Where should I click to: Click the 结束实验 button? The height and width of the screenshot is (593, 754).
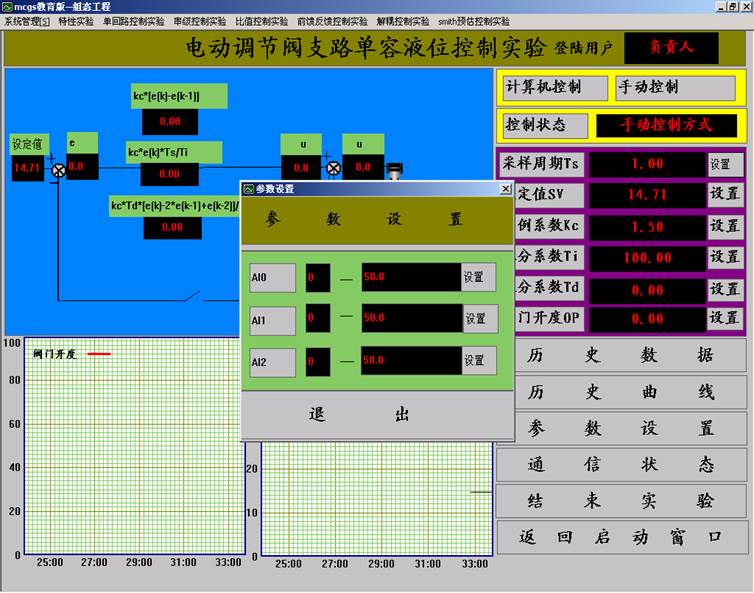pyautogui.click(x=621, y=500)
